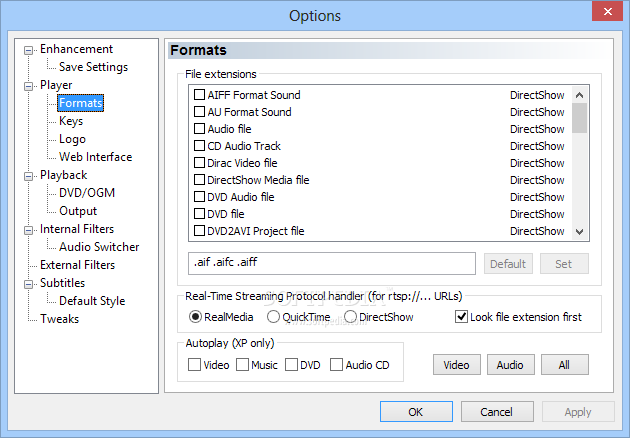This screenshot has width=630, height=438.
Task: Collapse the Enhancement tree node
Action: pos(28,50)
